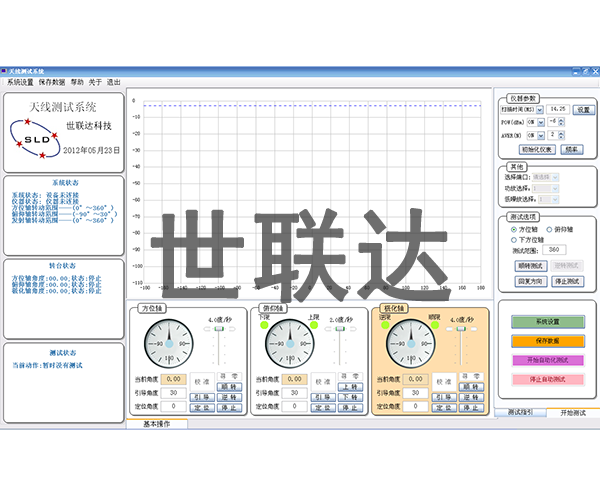Select the 下方位轴 radio option
Image resolution: width=600 pixels, height=487 pixels.
514,240
